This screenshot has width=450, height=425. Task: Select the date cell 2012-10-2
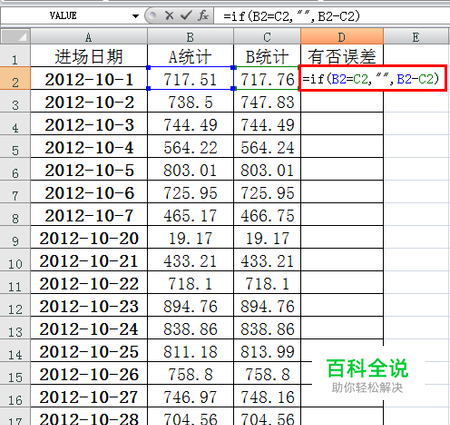coord(89,101)
